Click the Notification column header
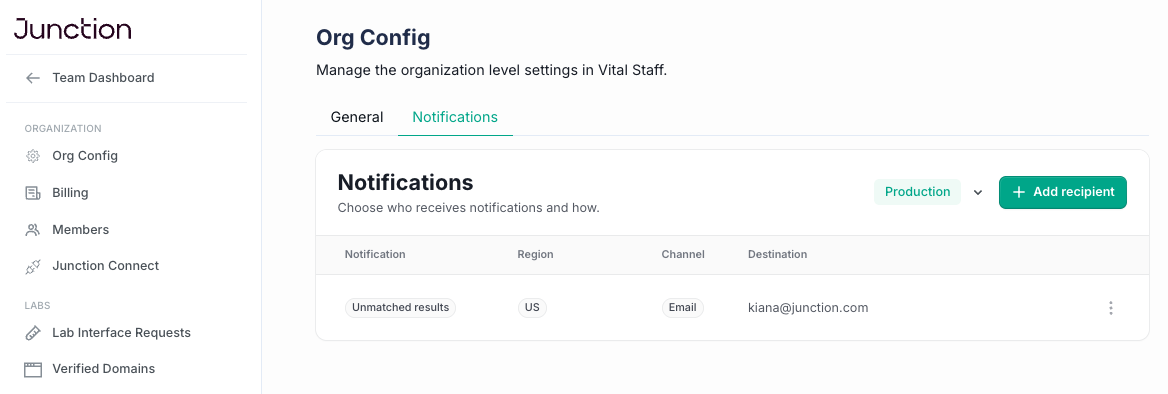Viewport: 1168px width, 394px height. (375, 255)
